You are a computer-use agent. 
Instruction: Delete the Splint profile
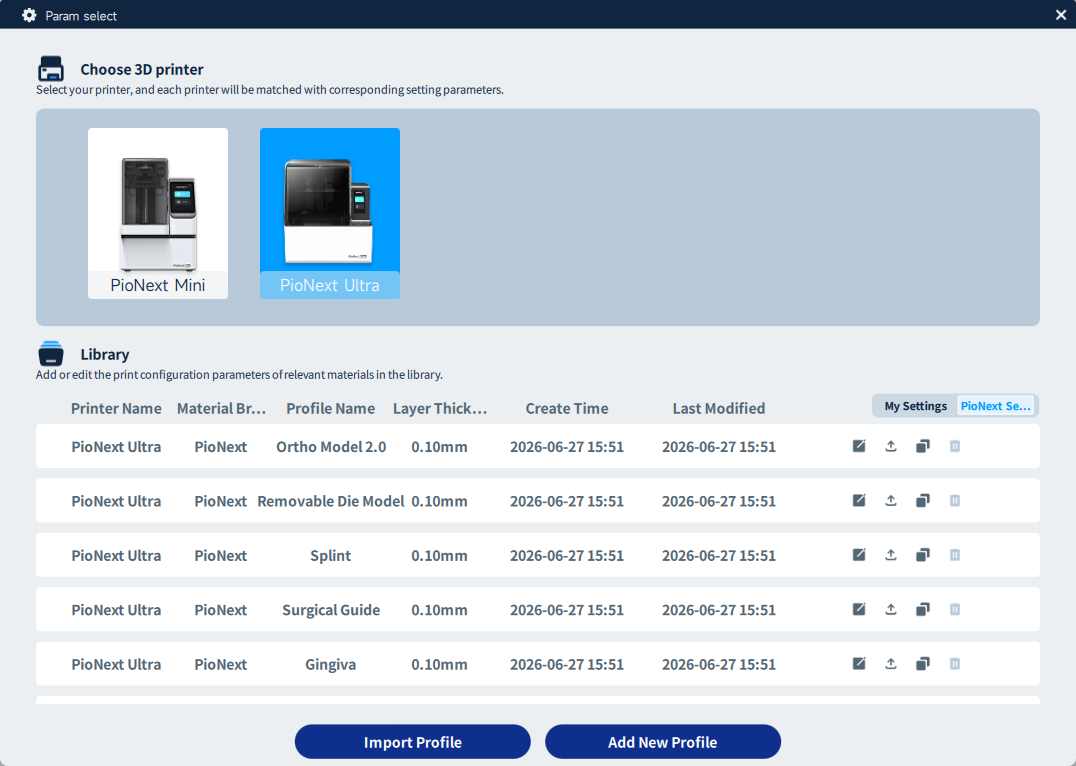tap(955, 555)
